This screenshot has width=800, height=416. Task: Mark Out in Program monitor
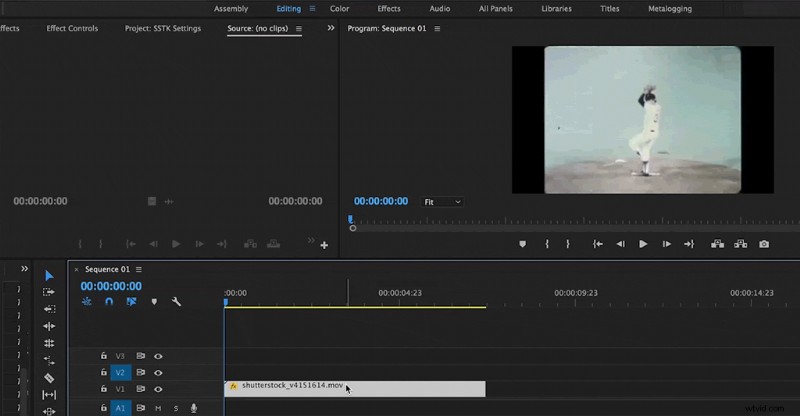(x=567, y=244)
